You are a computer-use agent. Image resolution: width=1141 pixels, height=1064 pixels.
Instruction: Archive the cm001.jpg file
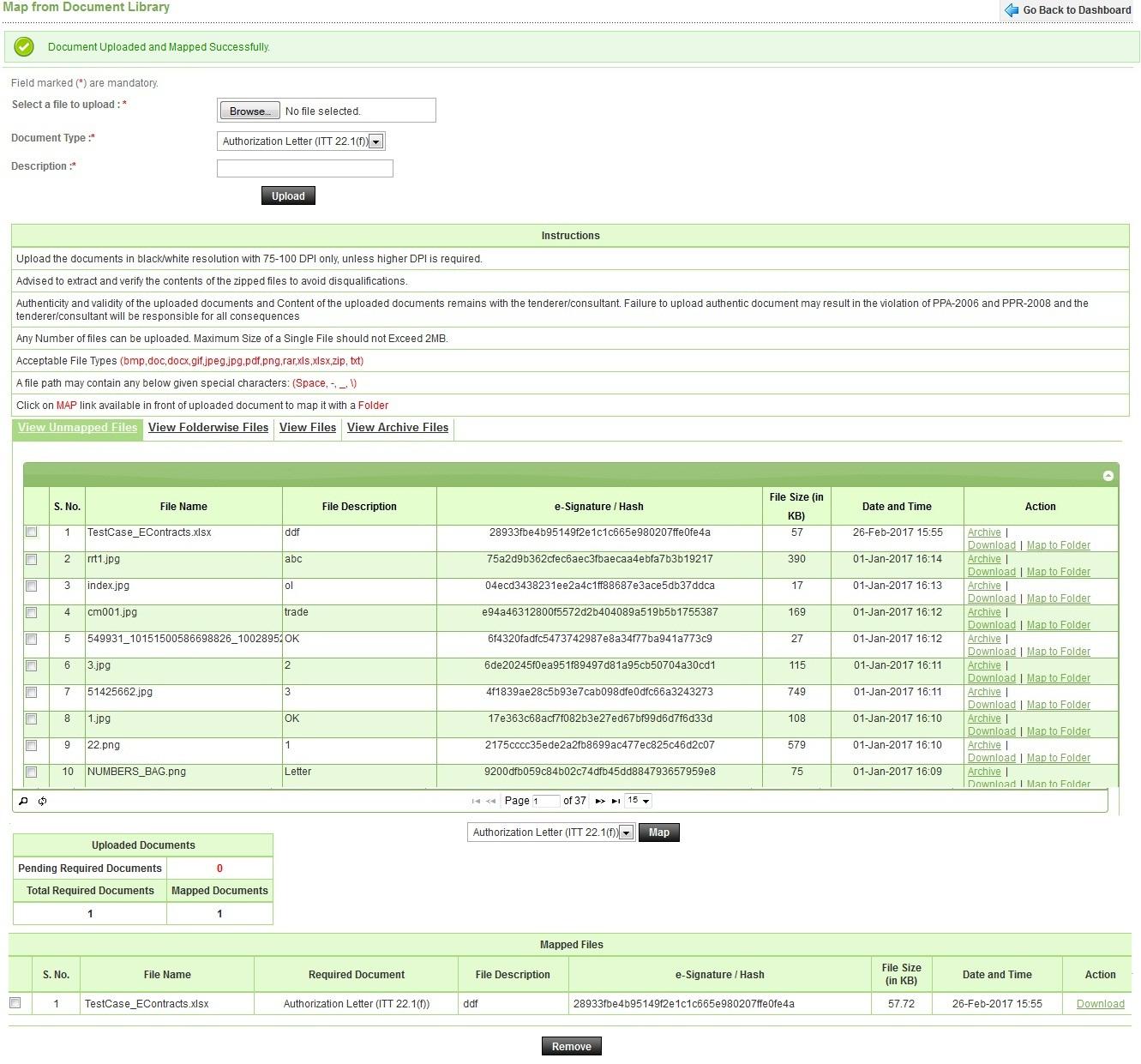pyautogui.click(x=984, y=612)
